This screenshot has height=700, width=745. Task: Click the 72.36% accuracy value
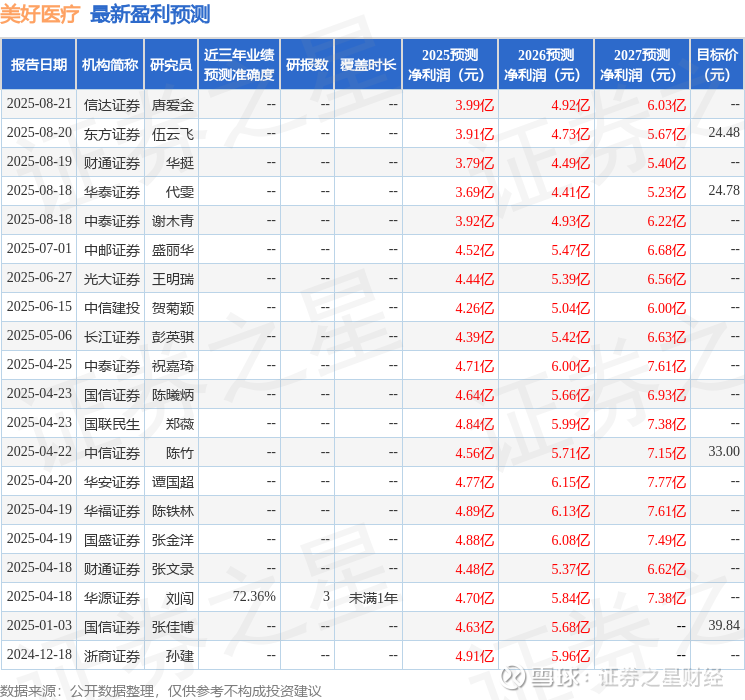point(254,596)
